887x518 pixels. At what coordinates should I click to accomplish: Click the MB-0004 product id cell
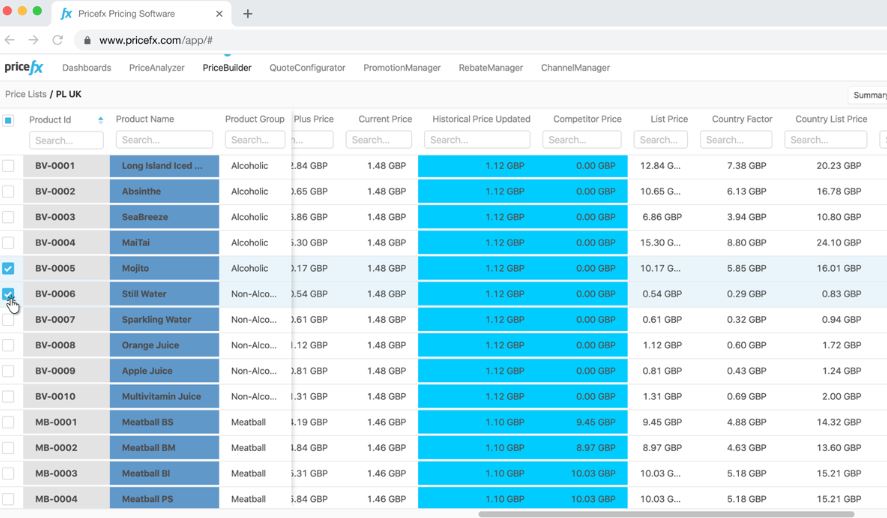tap(66, 499)
